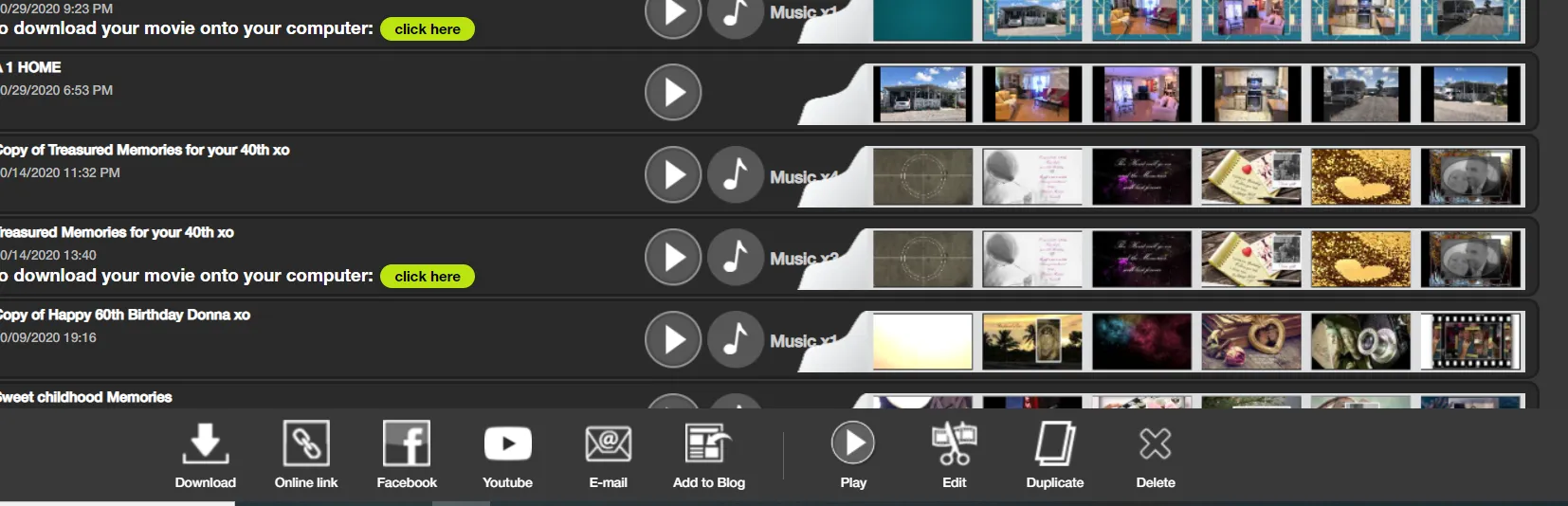Open music for Treasured Memories 40th movie
The width and height of the screenshot is (1568, 506).
click(736, 257)
